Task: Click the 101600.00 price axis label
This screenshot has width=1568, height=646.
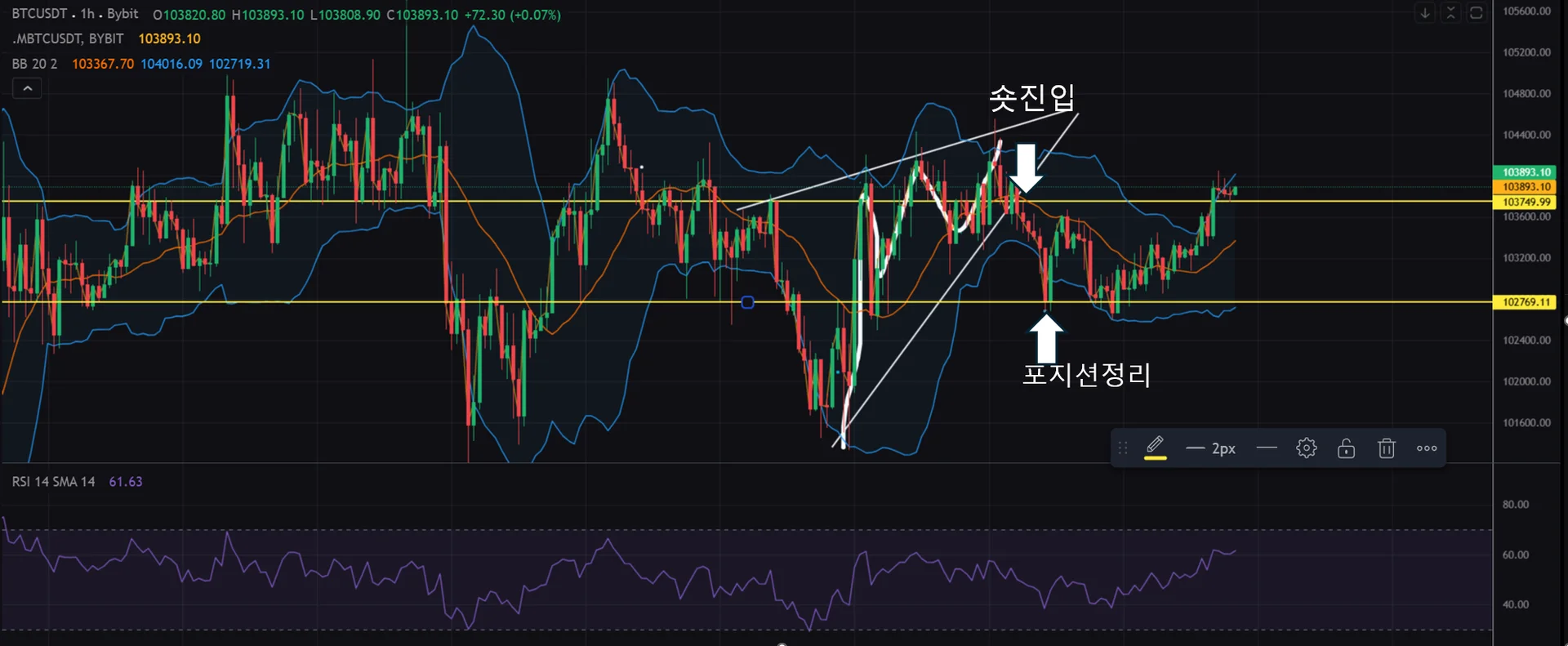Action: 1526,423
